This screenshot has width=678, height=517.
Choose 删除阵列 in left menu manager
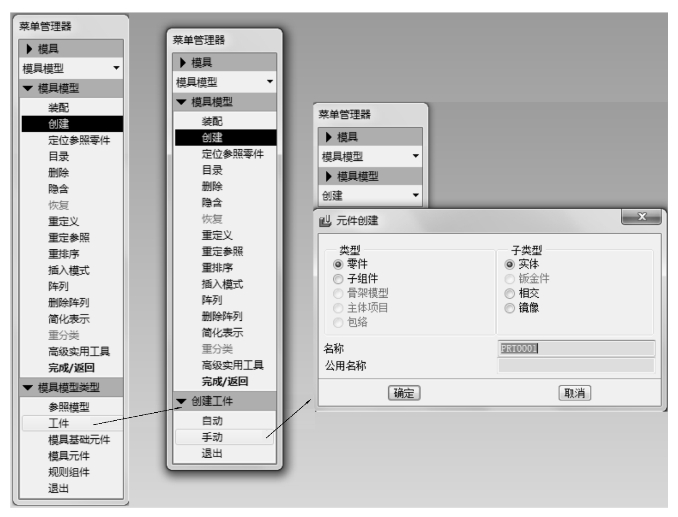tap(69, 303)
